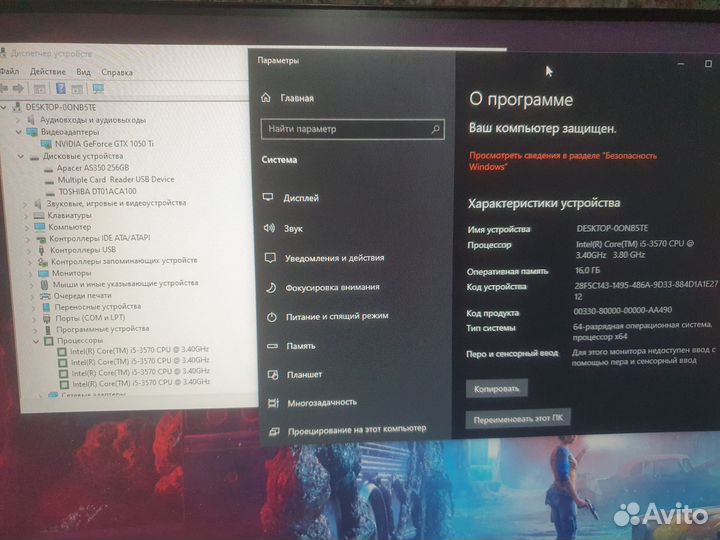Expand the Клавиатуры category
Screen dimensions: 720x540
pos(27,215)
